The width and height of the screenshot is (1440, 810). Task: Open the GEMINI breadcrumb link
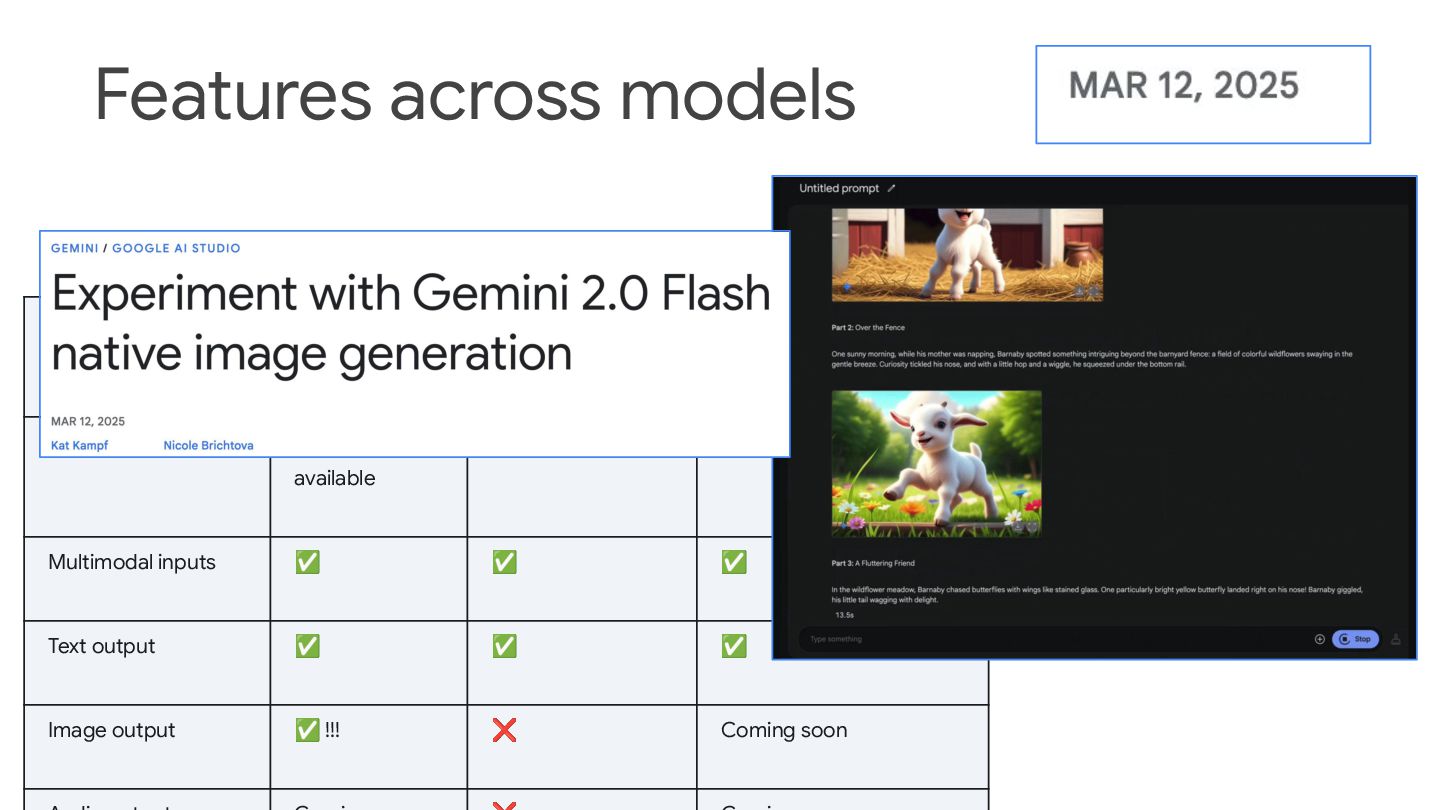click(75, 248)
